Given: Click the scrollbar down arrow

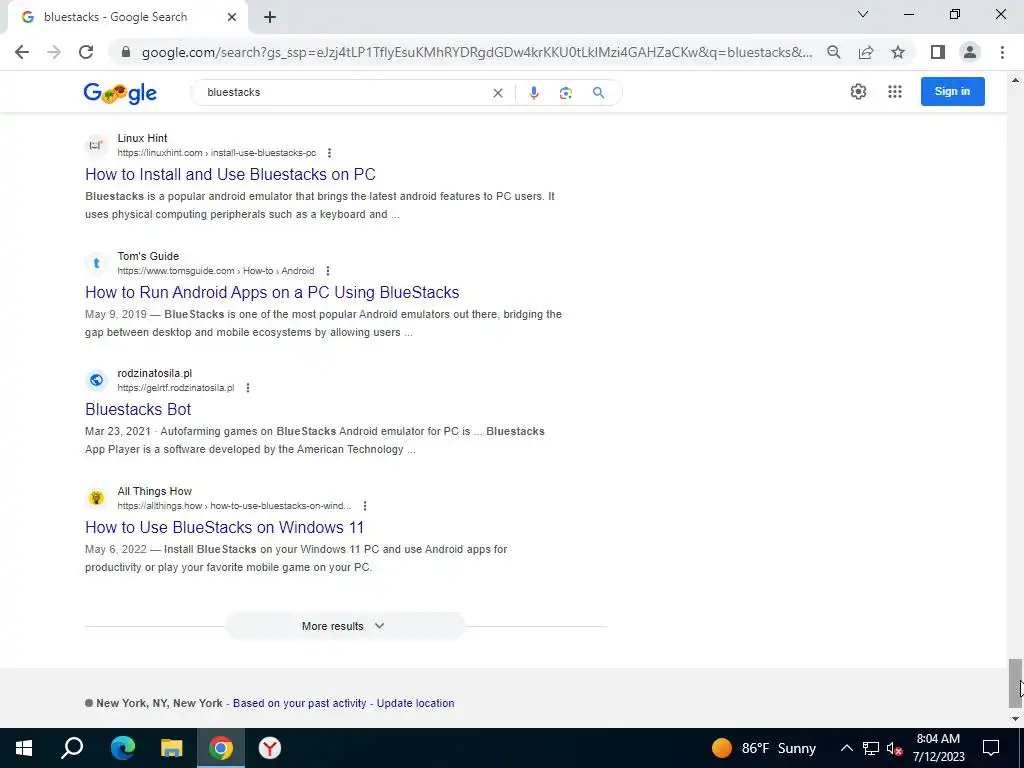Looking at the screenshot, I should point(1015,719).
